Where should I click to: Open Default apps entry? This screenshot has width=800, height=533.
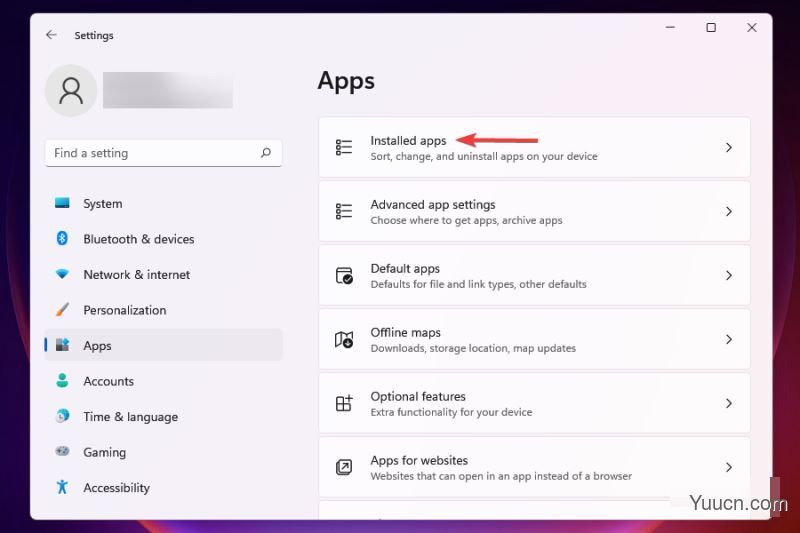click(x=534, y=275)
